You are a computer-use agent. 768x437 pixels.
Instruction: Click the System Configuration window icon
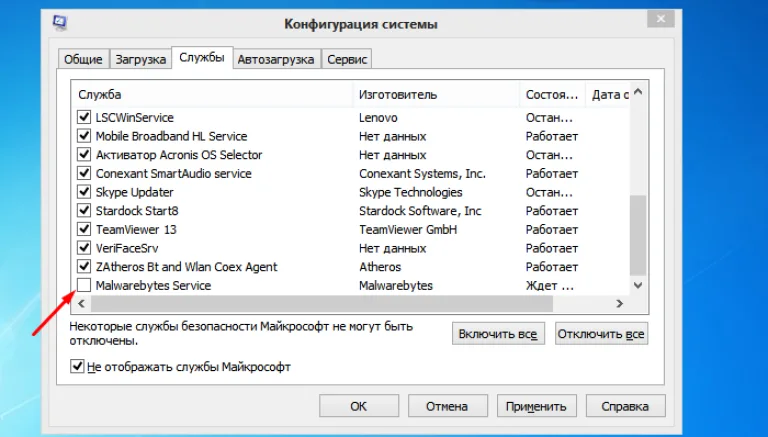[60, 23]
